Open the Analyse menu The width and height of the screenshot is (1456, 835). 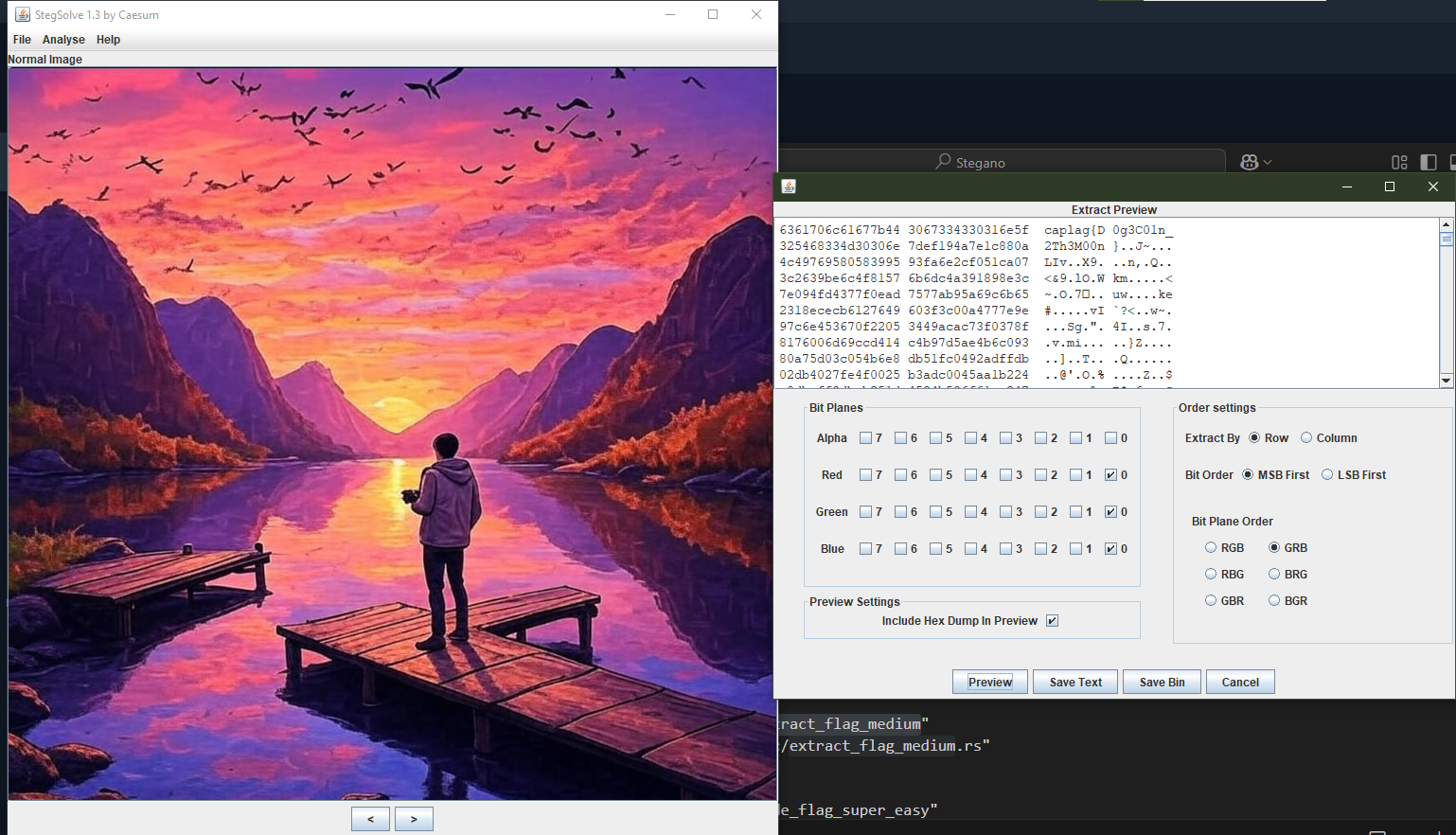click(63, 40)
